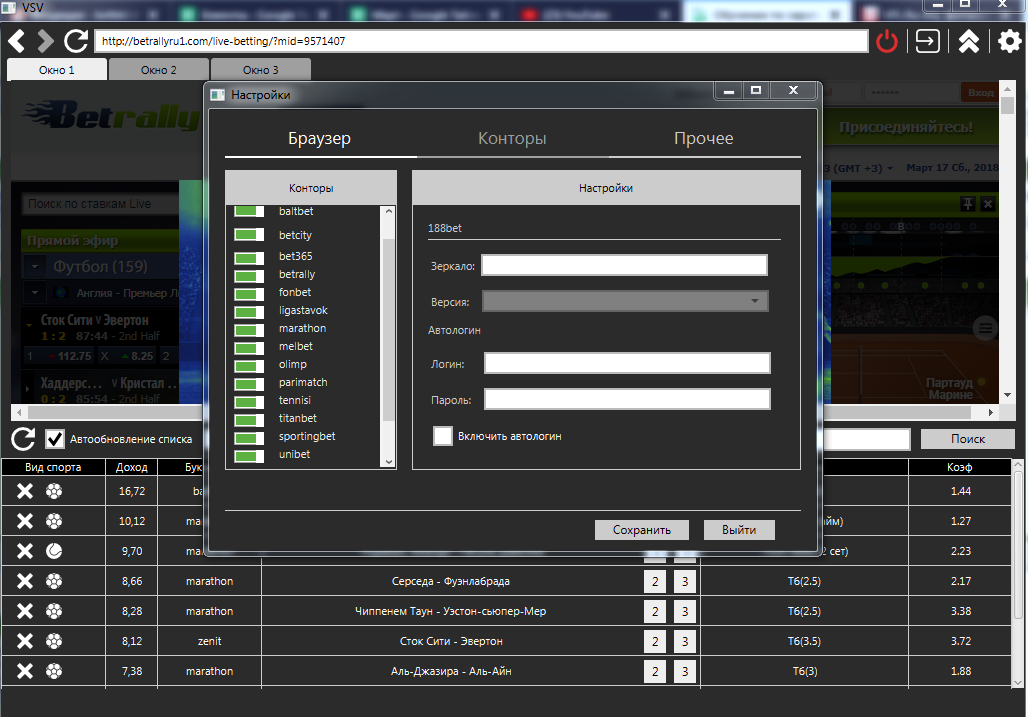Focus the Зеркало input field

[624, 265]
